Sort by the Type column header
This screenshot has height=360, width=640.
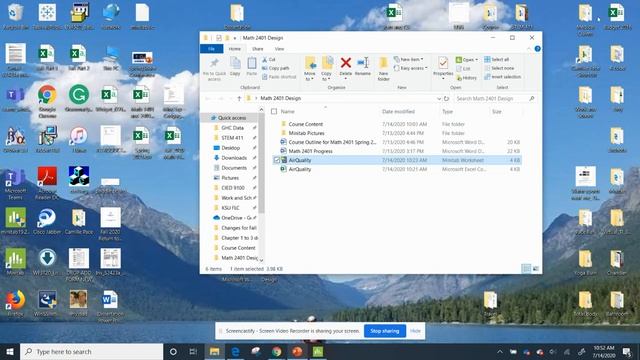tap(448, 111)
